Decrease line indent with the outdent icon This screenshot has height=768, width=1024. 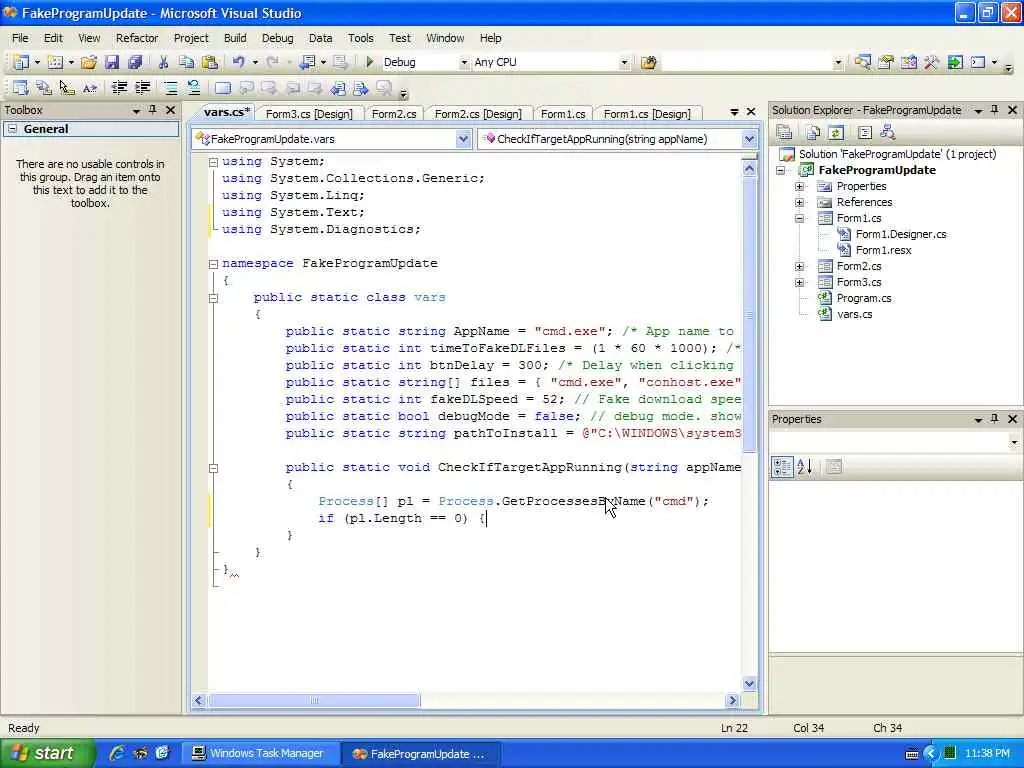pos(120,88)
